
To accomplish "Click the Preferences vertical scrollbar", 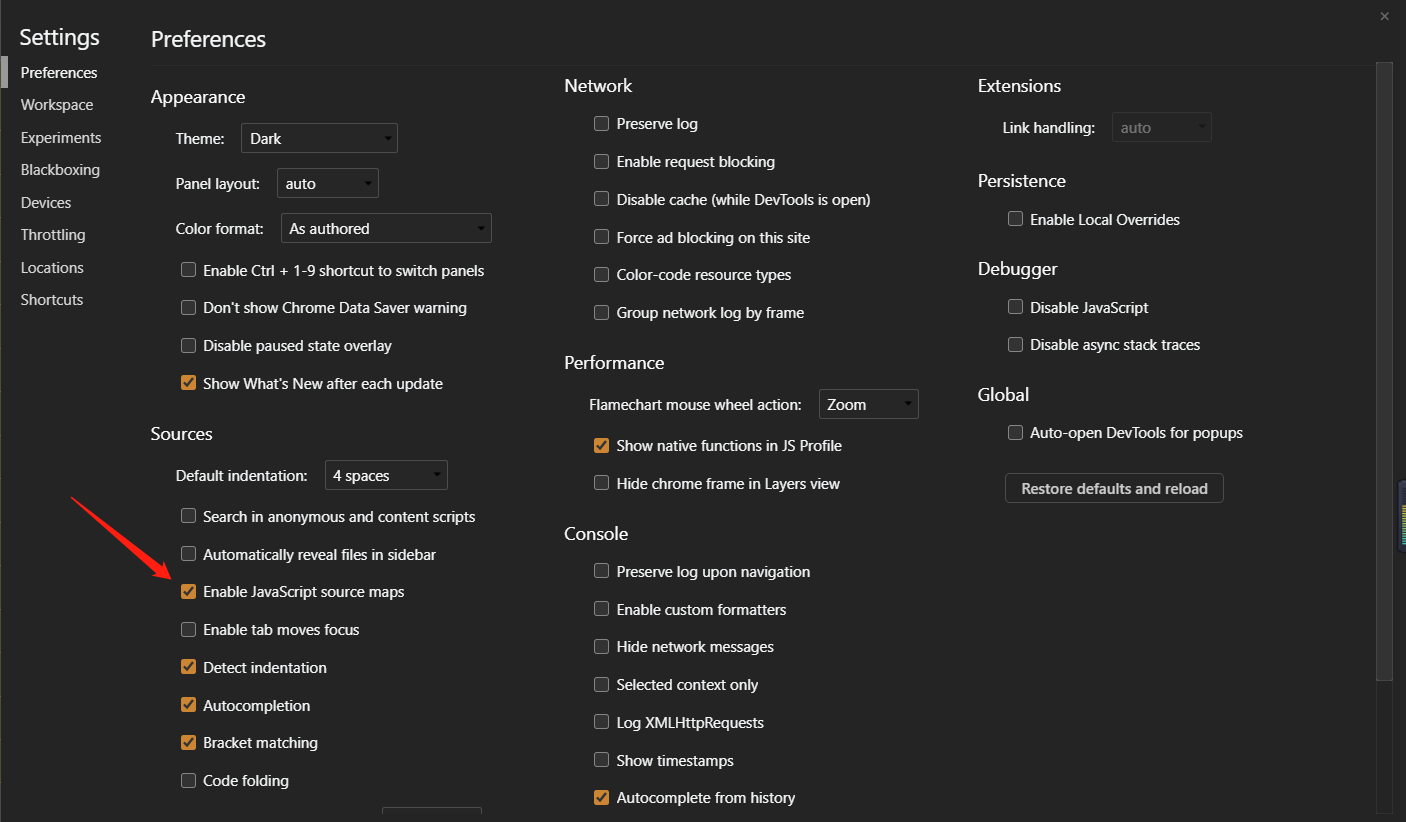I will point(1384,372).
